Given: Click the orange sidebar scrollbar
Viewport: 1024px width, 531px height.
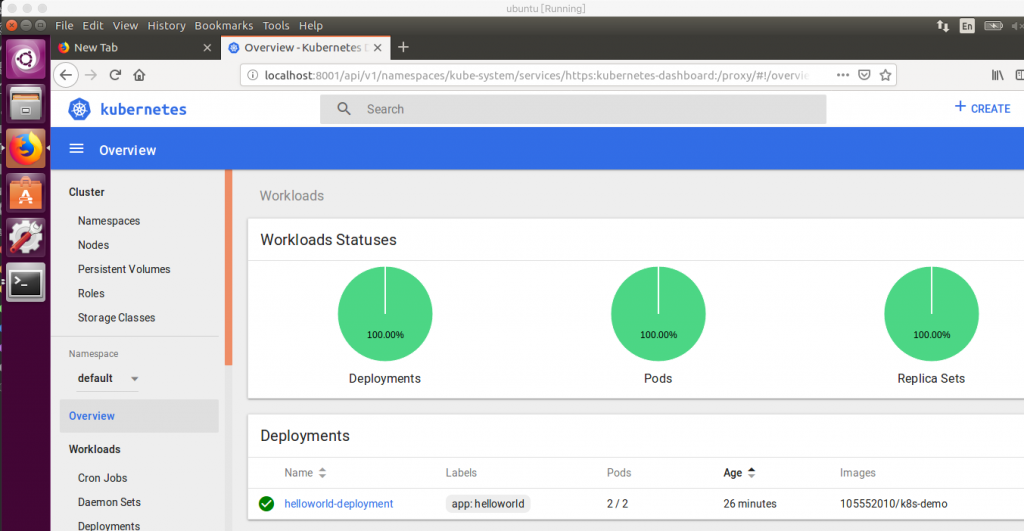Looking at the screenshot, I should tap(229, 267).
